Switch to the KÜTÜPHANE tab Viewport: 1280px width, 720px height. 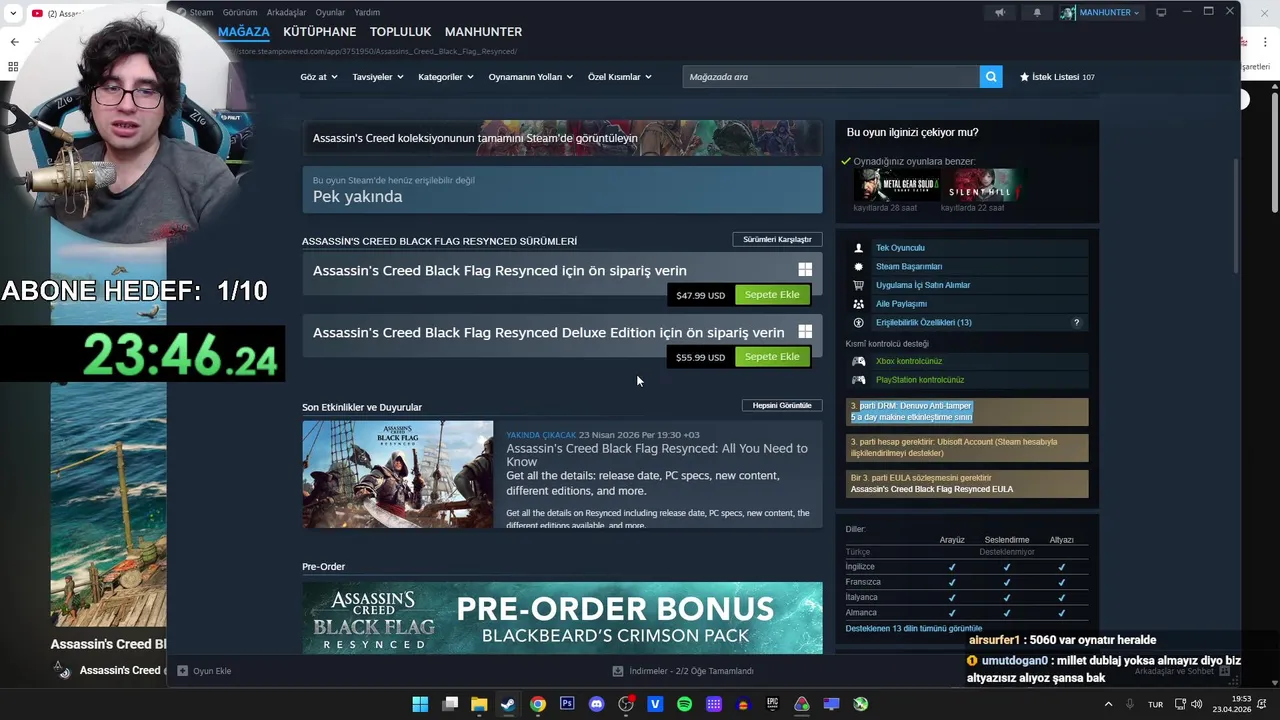320,32
